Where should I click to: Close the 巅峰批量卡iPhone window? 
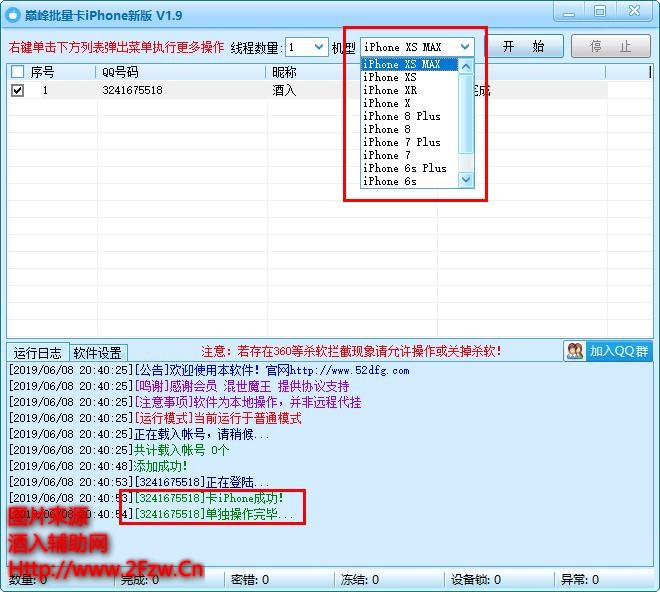[x=634, y=11]
